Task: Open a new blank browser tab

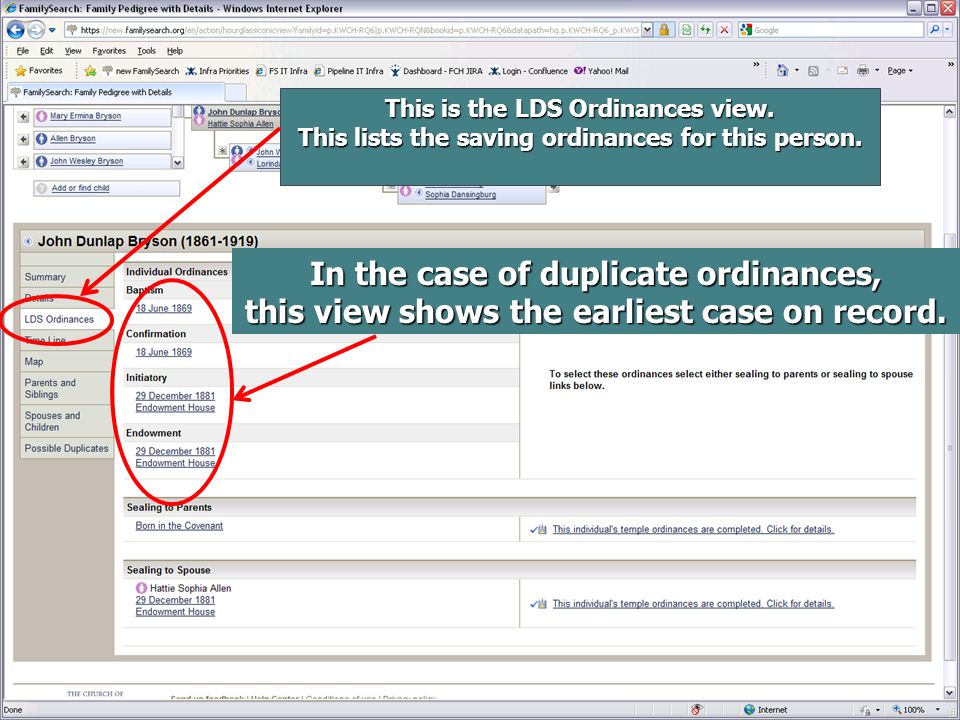Action: pyautogui.click(x=236, y=93)
